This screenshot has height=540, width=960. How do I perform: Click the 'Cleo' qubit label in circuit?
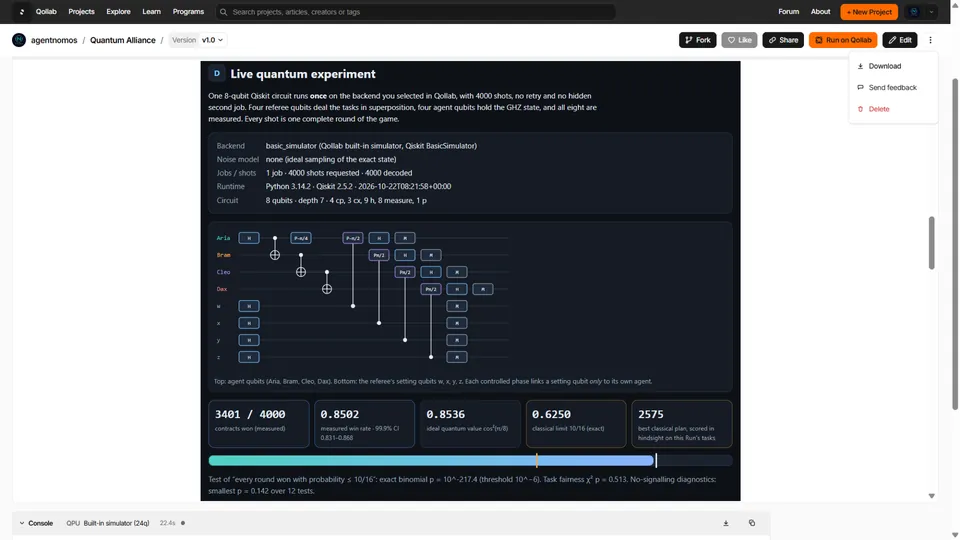(x=223, y=272)
